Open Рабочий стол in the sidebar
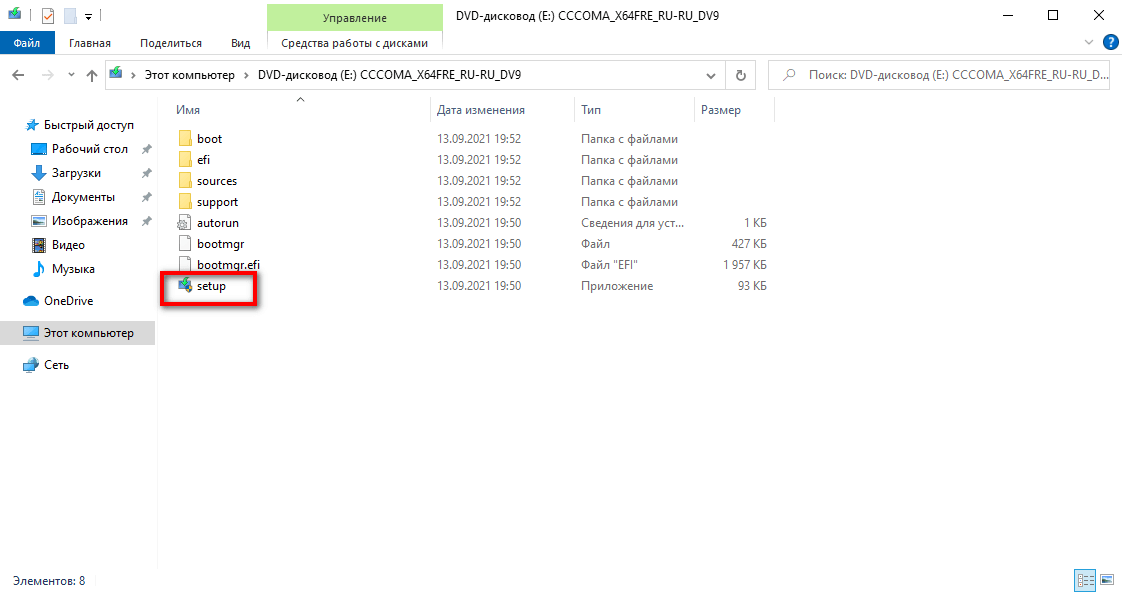Viewport: 1123px width, 593px height. (x=90, y=149)
